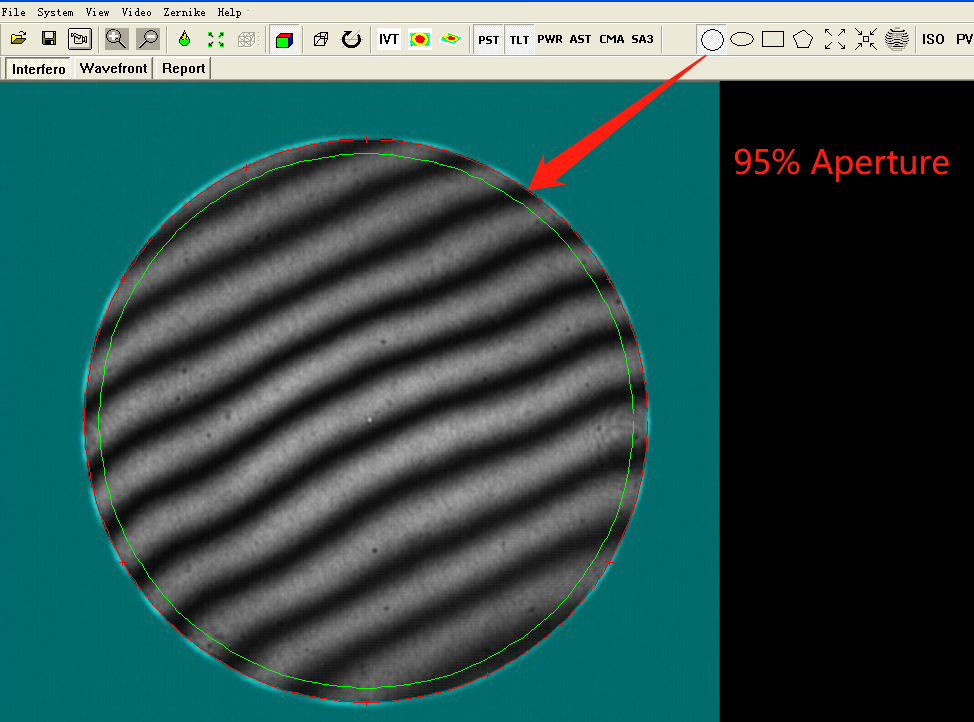
Task: Open the Video menu
Action: [x=136, y=12]
